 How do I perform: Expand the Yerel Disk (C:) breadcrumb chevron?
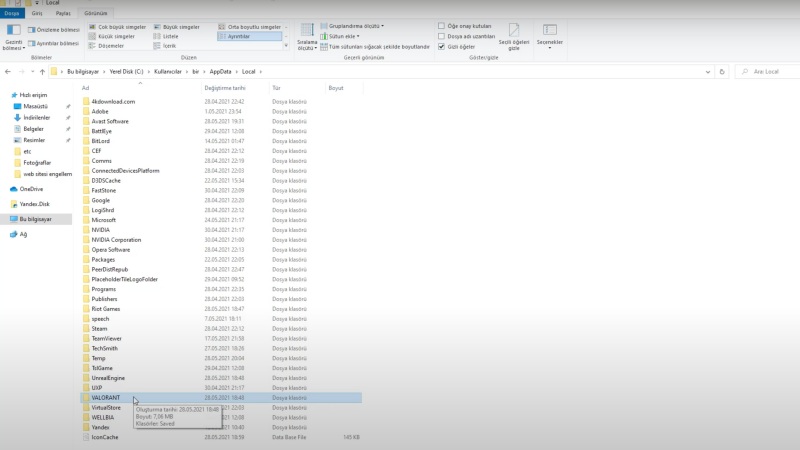tap(149, 71)
